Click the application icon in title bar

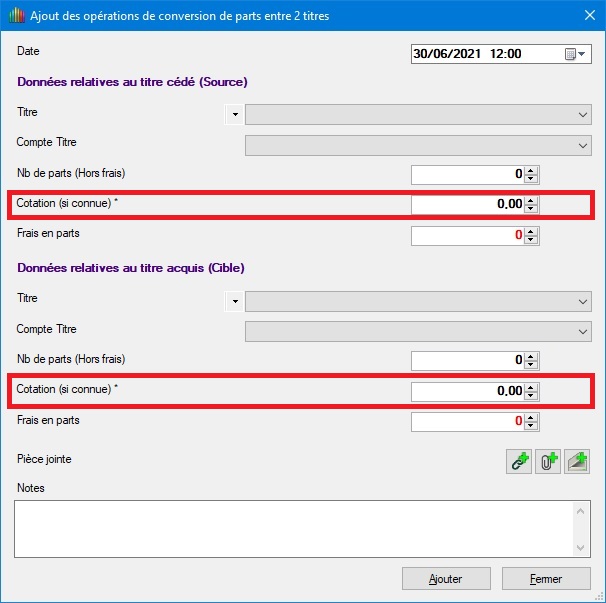click(15, 16)
